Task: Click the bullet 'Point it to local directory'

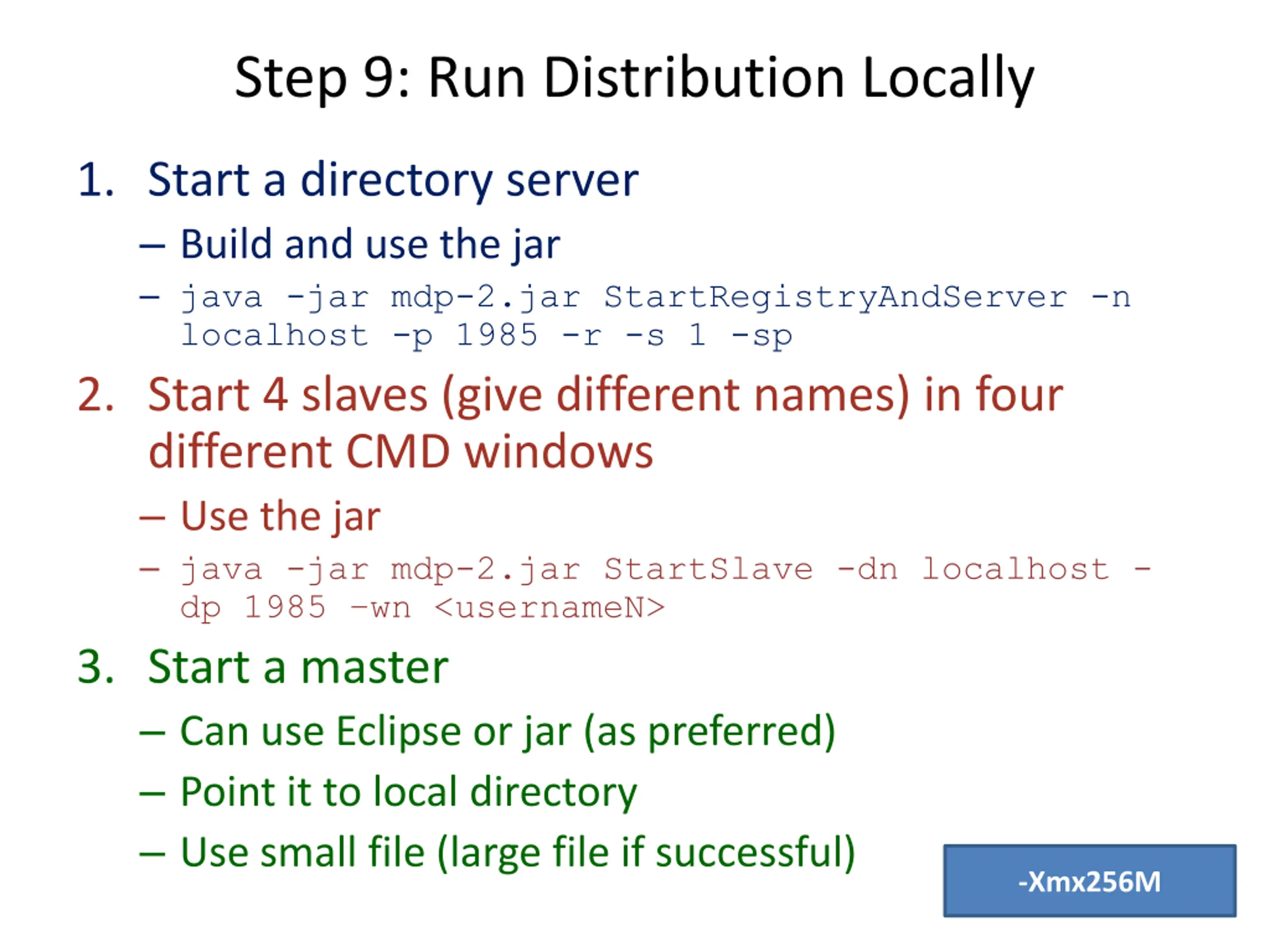Action: [x=408, y=793]
